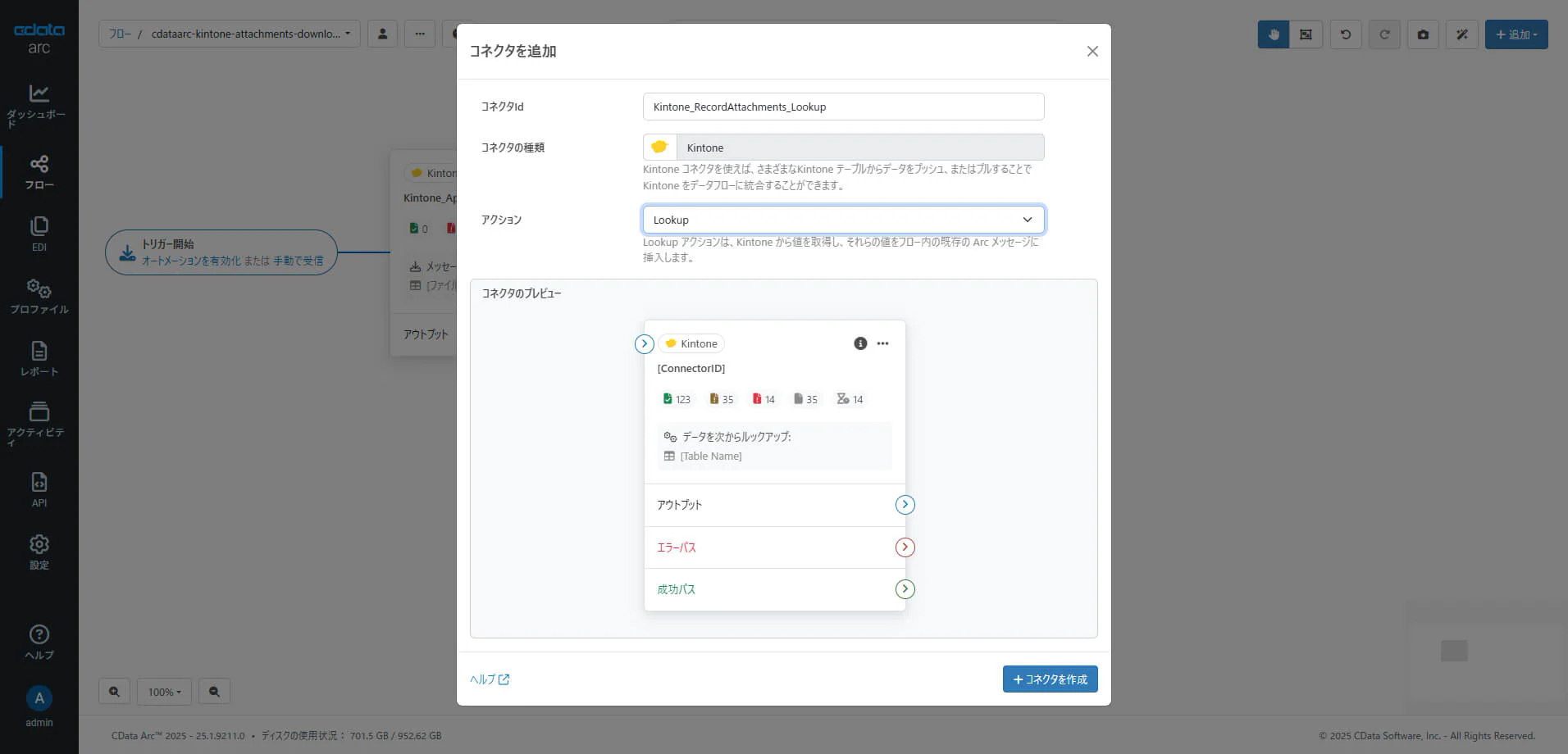Click the red エラーパス port arrow
This screenshot has width=1568, height=754.
[x=905, y=547]
